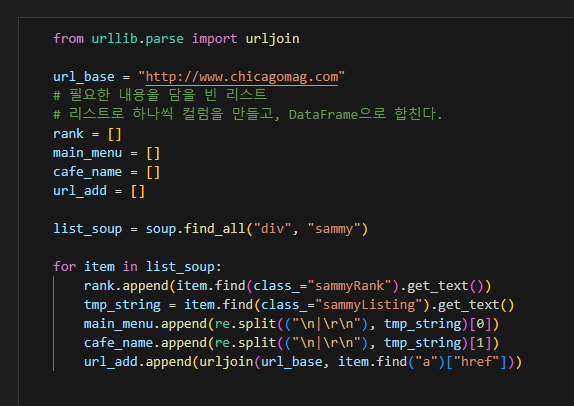574x406 pixels.
Task: Click the Korean comment starting '# 필요한 내용을'
Action: pyautogui.click(x=160, y=96)
